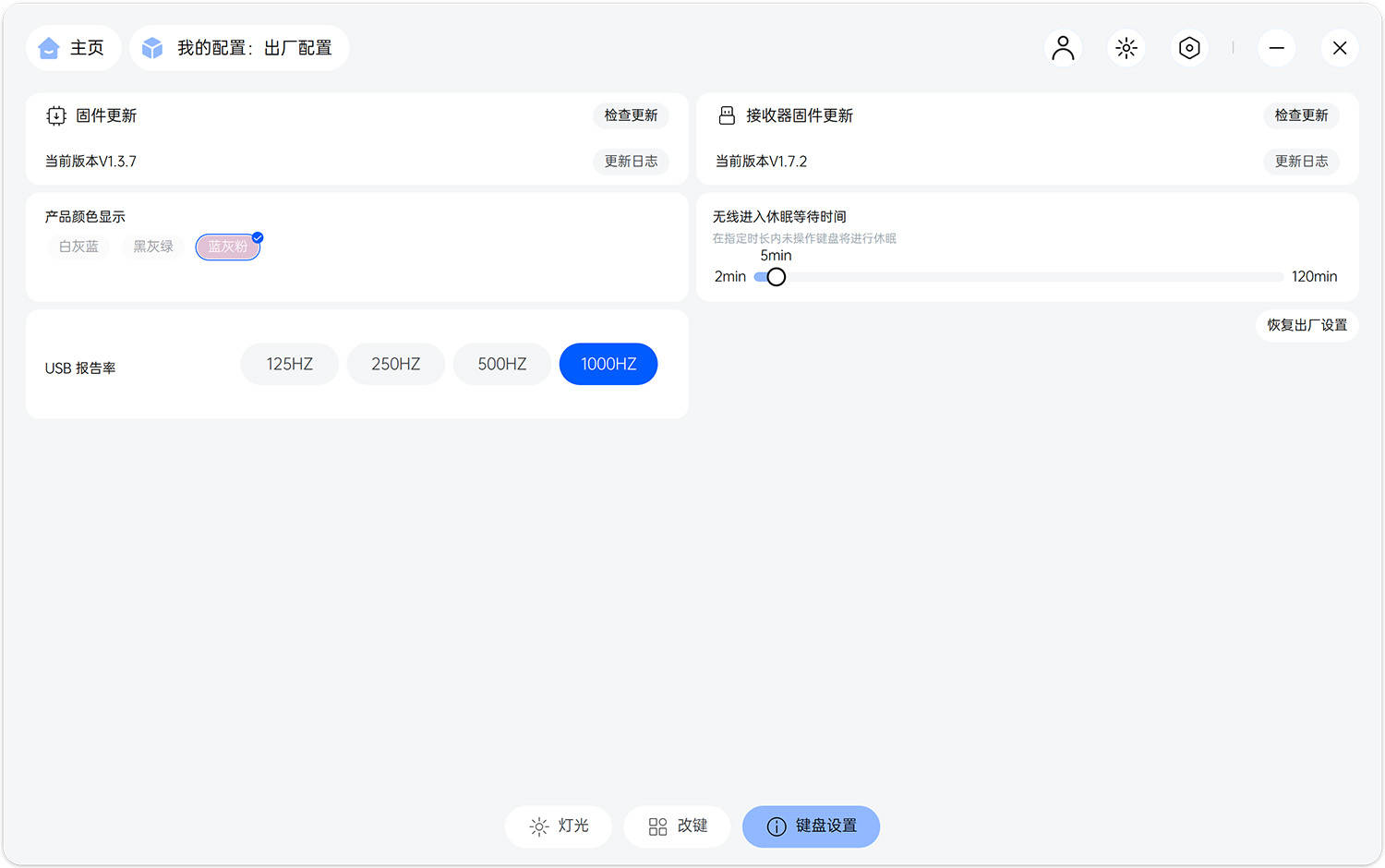
Task: Switch to the 灯光 tab
Action: click(559, 826)
